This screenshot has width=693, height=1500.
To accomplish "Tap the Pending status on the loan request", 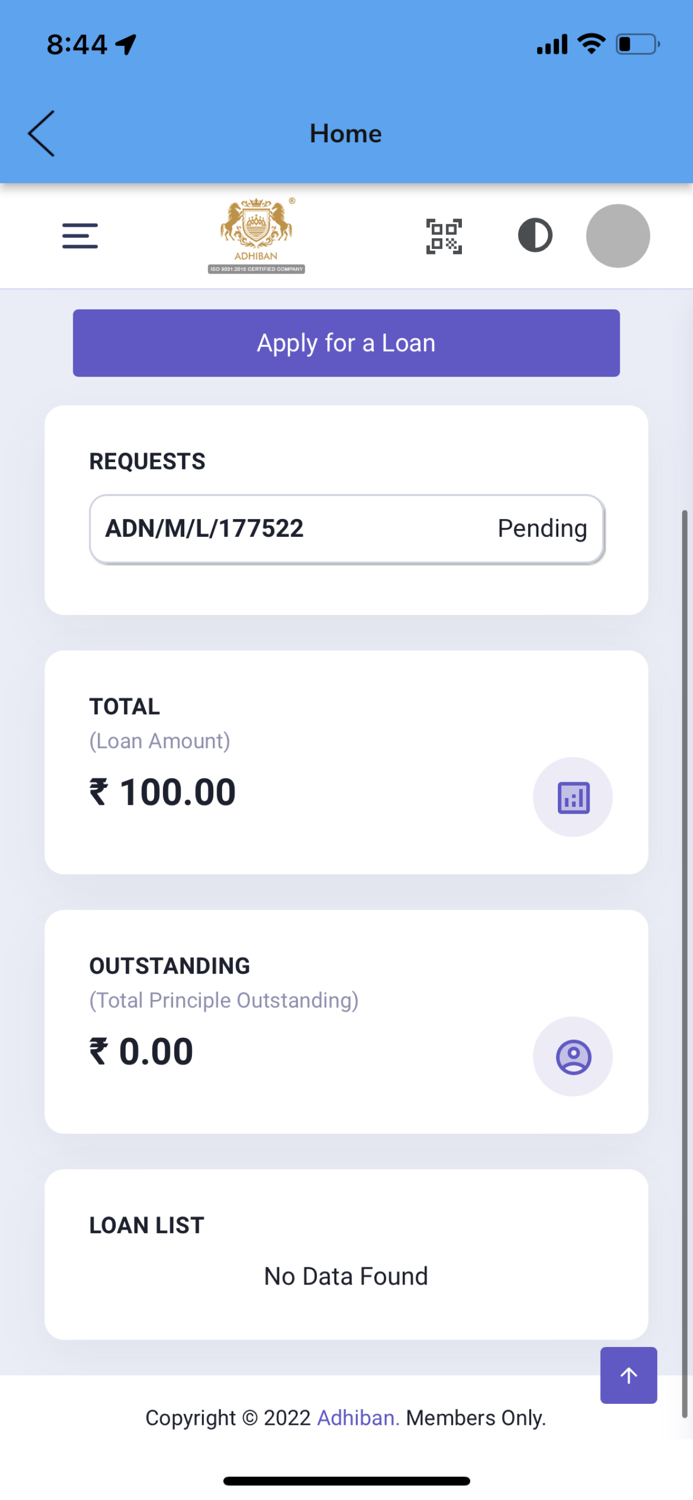I will coord(541,528).
